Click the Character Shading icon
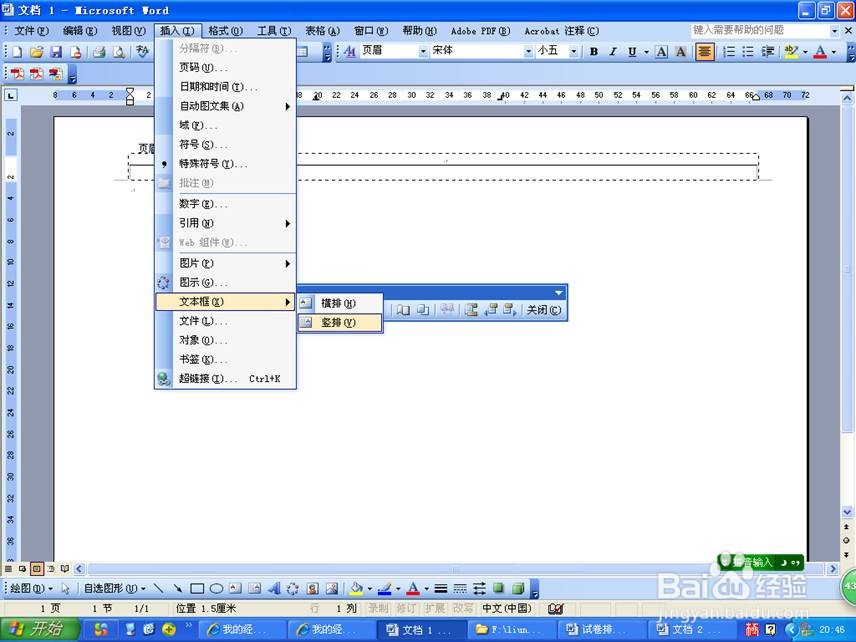Image resolution: width=856 pixels, height=642 pixels. tap(680, 51)
